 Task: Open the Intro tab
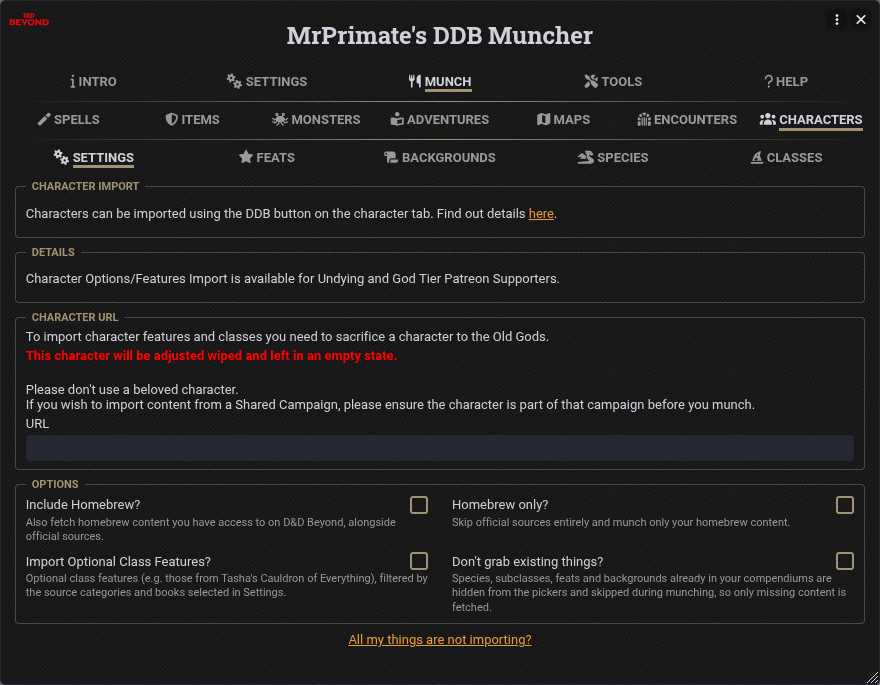[93, 81]
